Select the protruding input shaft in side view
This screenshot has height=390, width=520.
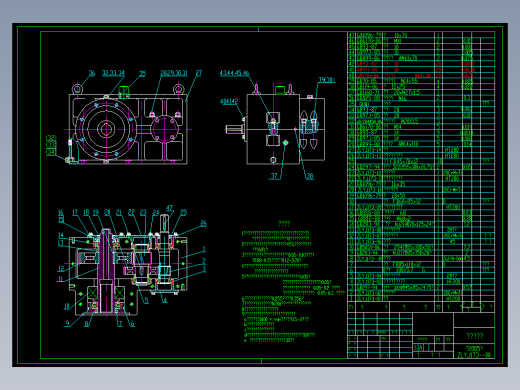click(235, 129)
